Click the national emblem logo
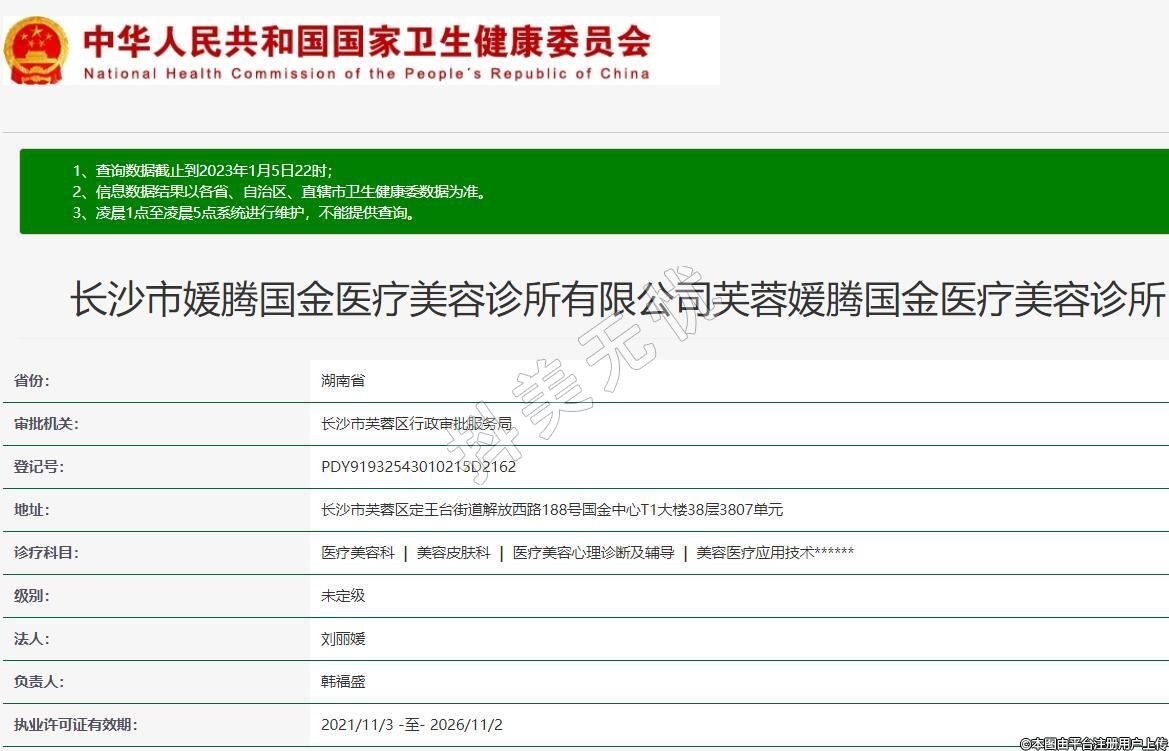Screen dimensions: 1169x751 [37, 50]
